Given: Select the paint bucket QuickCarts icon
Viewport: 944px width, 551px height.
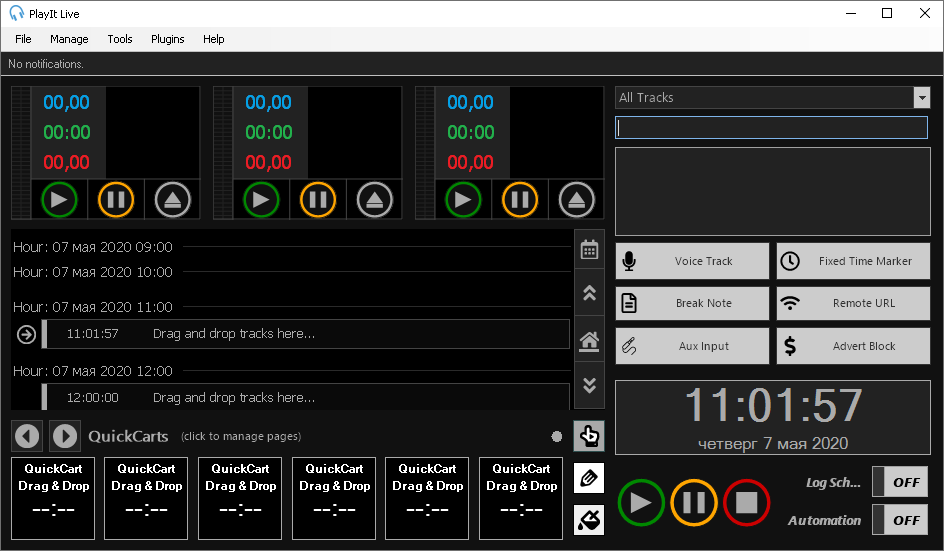Looking at the screenshot, I should pos(589,520).
